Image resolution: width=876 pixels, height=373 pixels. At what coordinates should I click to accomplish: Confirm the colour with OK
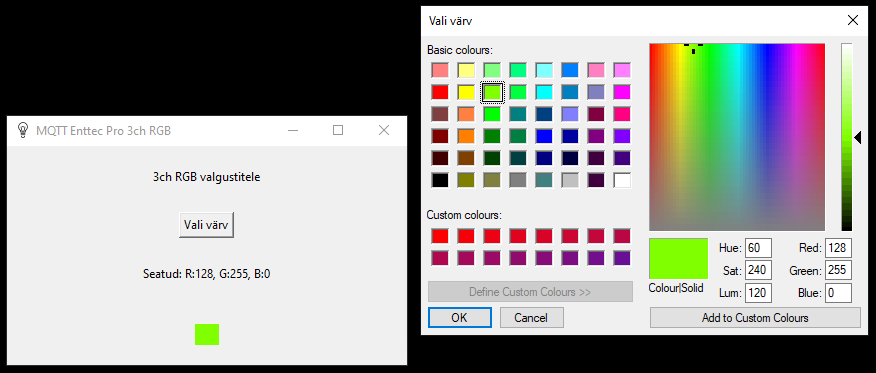459,318
